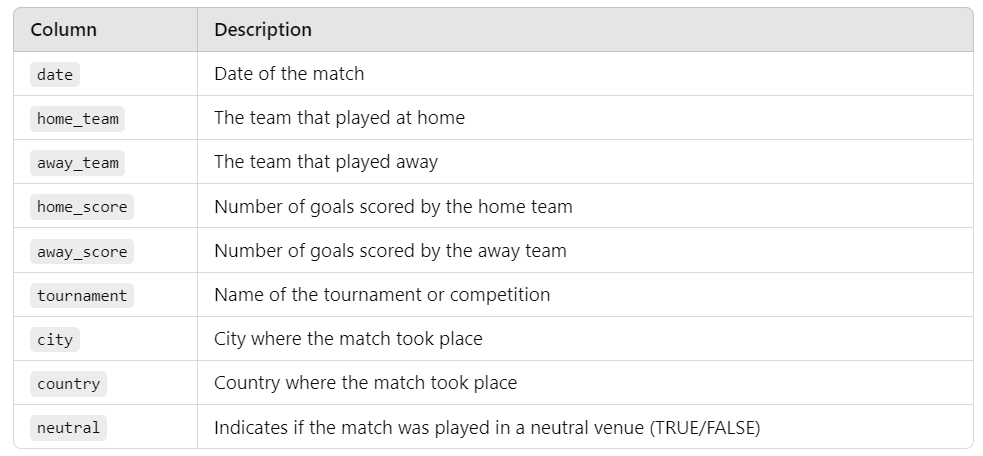
Task: Select the home_score code label
Action: tap(82, 207)
